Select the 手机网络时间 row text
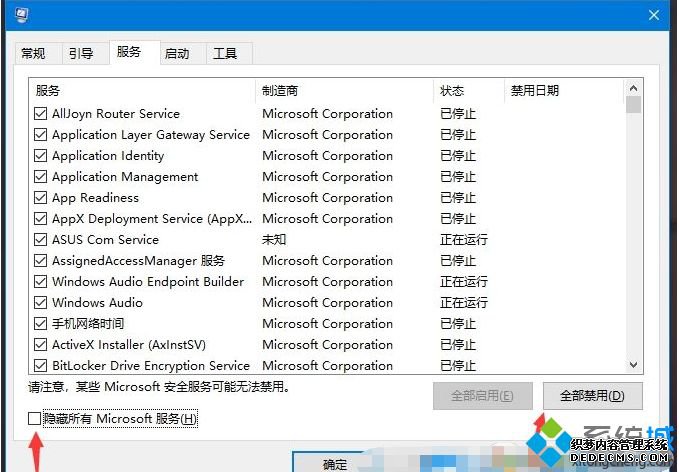The height and width of the screenshot is (472, 679). (88, 323)
